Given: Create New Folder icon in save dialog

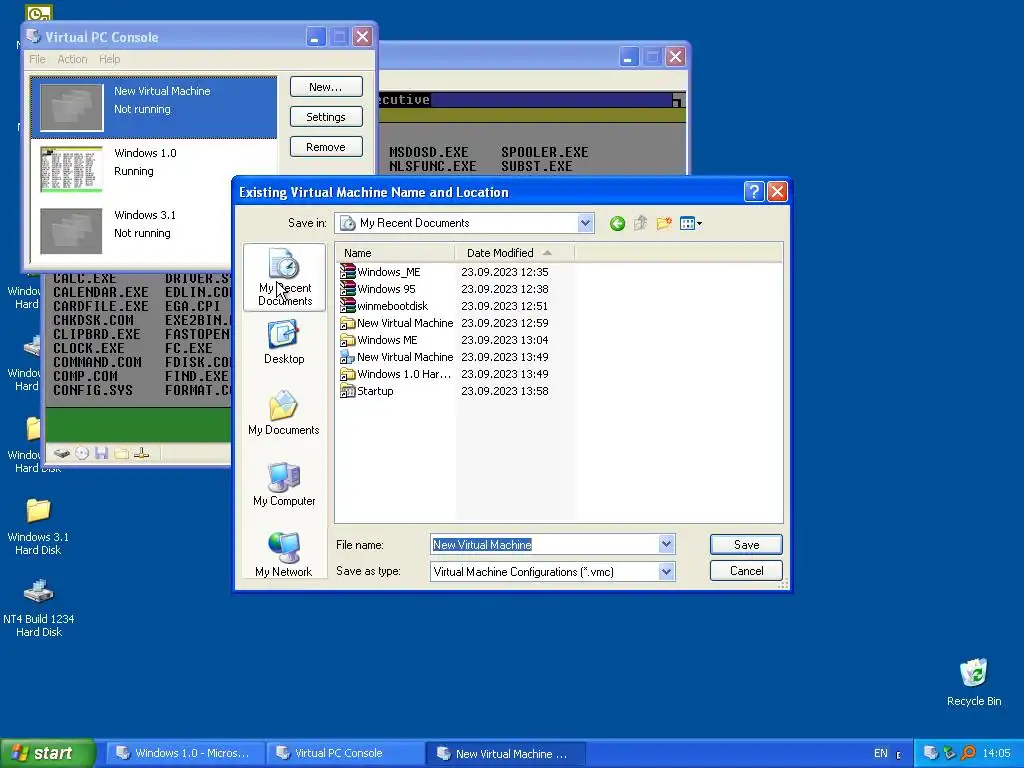Looking at the screenshot, I should [664, 223].
